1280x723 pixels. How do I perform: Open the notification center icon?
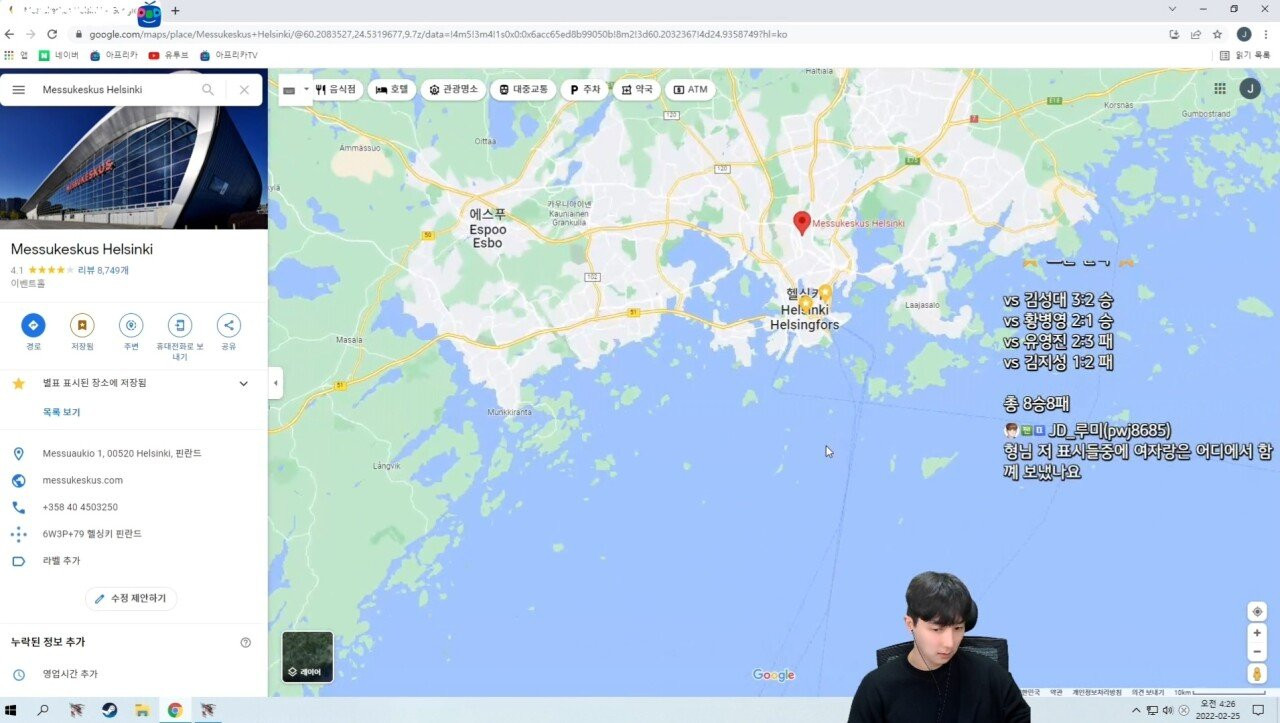click(1259, 711)
